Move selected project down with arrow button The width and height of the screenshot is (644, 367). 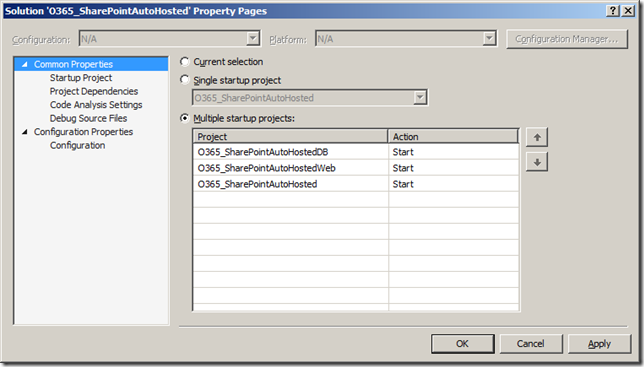[x=537, y=162]
